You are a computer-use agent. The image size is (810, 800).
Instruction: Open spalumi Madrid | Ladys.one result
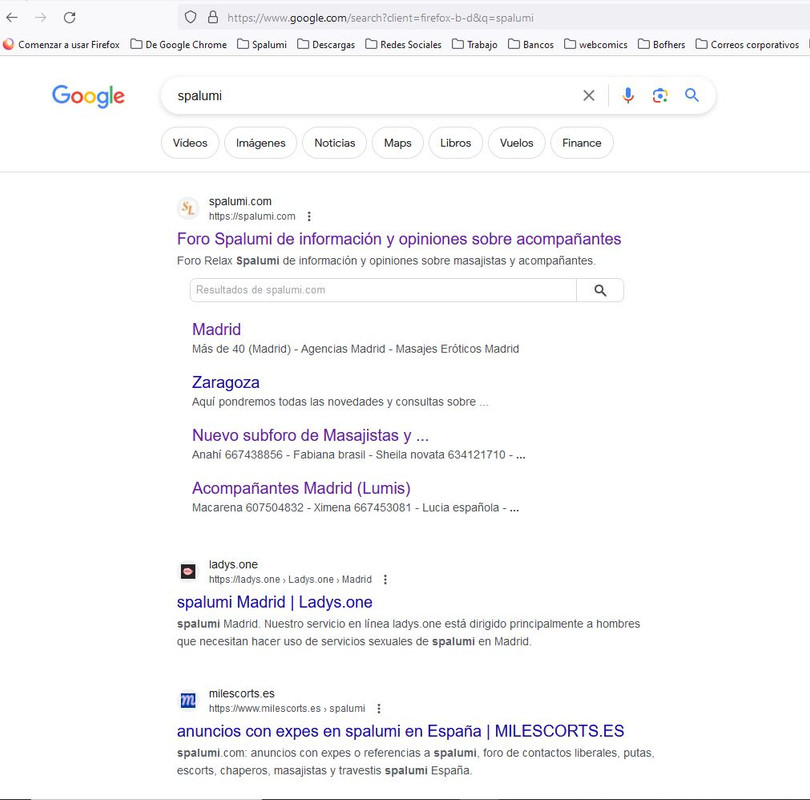point(274,602)
